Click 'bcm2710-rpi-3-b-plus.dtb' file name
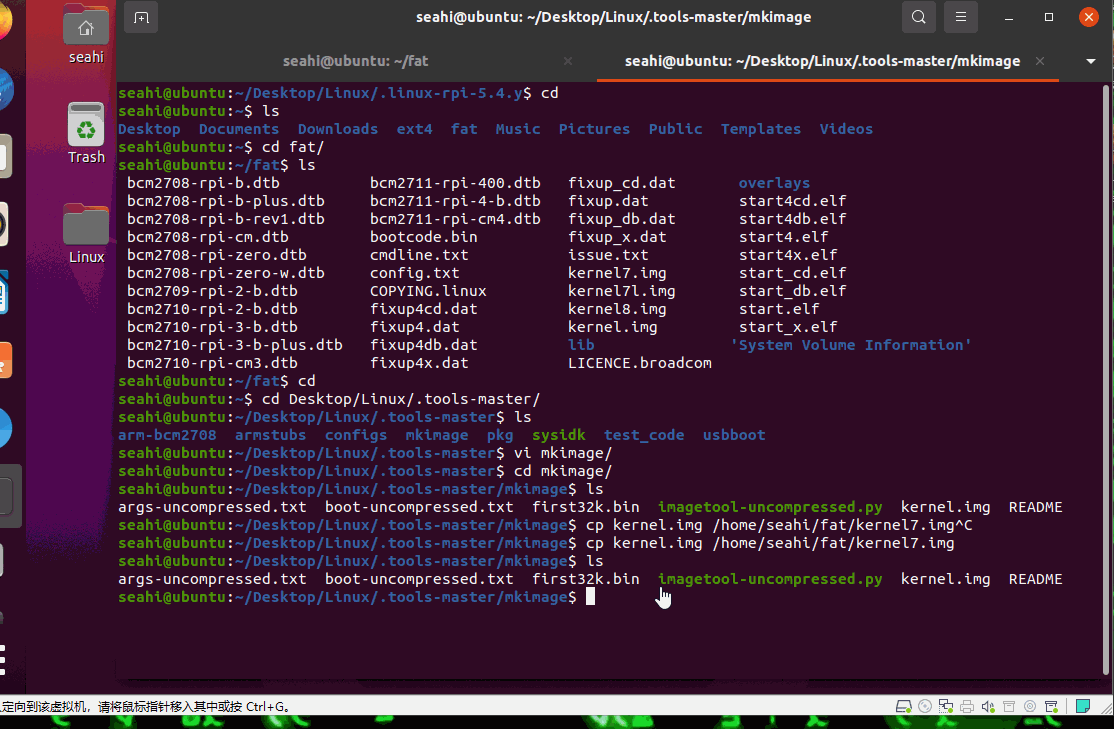1114x729 pixels. [x=234, y=345]
